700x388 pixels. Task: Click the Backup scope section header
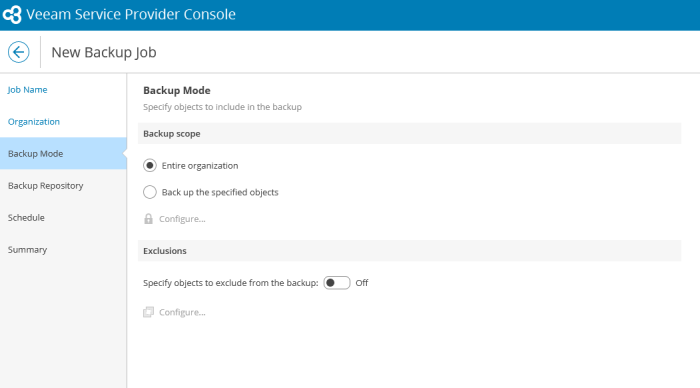pyautogui.click(x=409, y=134)
